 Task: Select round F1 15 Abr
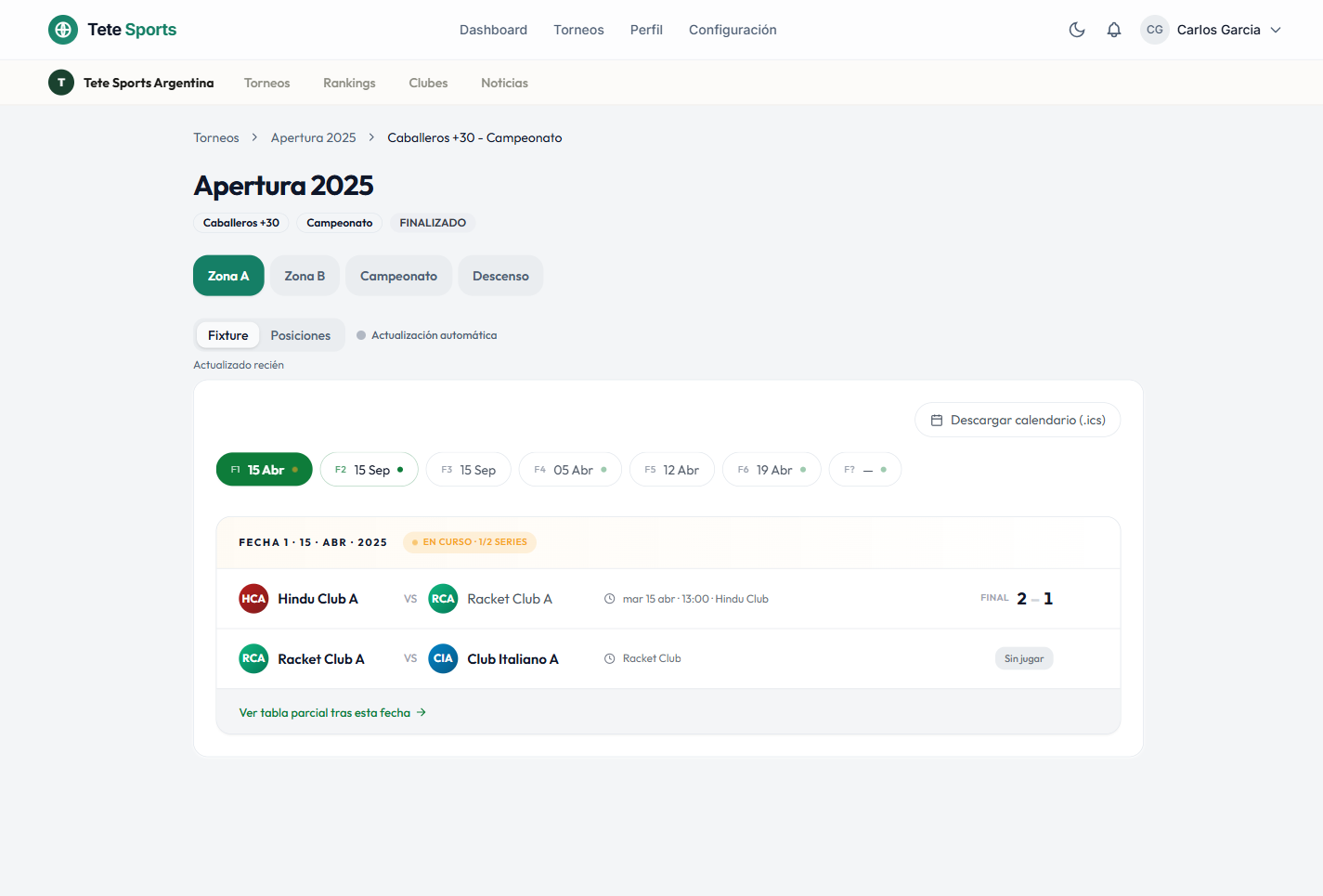pyautogui.click(x=265, y=470)
